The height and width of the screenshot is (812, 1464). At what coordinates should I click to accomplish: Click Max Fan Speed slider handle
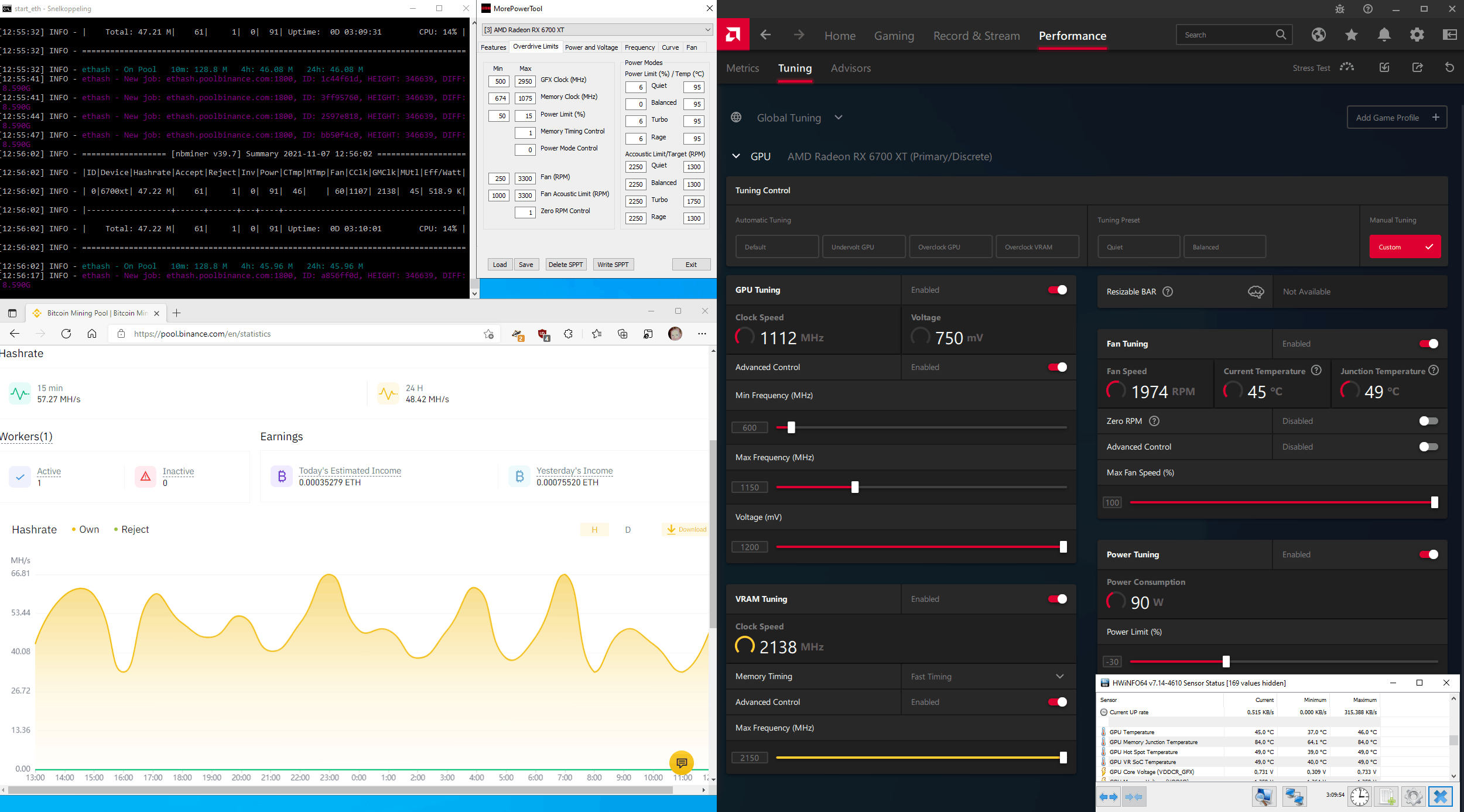click(x=1434, y=502)
